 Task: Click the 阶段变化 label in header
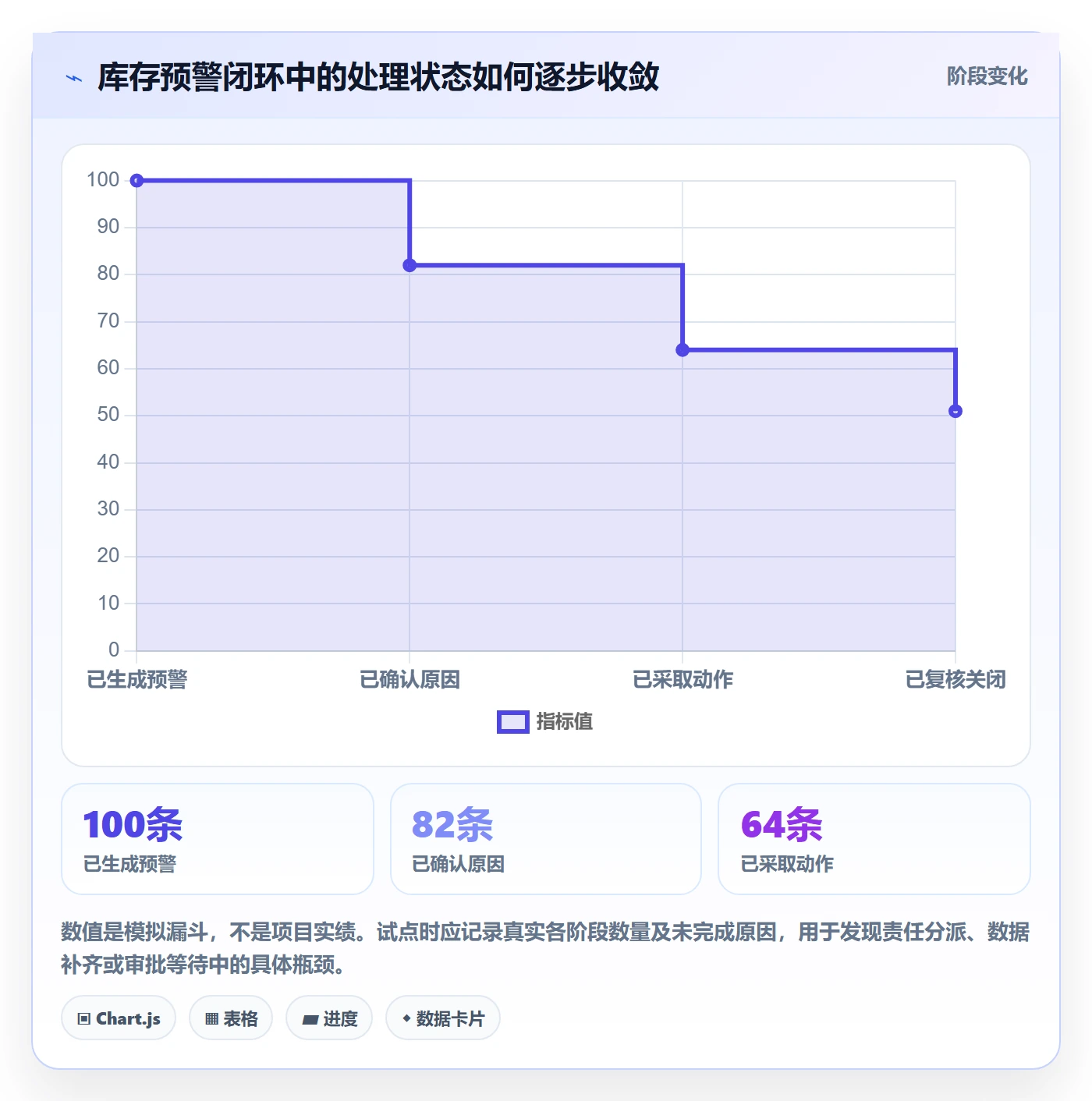(x=987, y=76)
